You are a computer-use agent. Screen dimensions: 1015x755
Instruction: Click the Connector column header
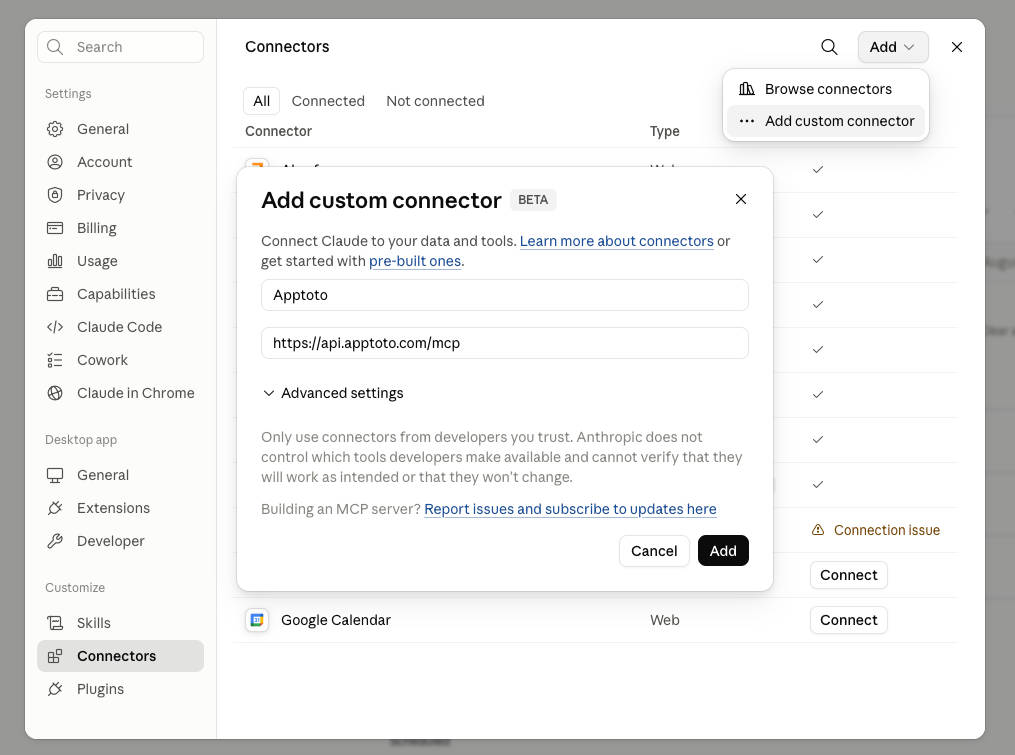(278, 131)
